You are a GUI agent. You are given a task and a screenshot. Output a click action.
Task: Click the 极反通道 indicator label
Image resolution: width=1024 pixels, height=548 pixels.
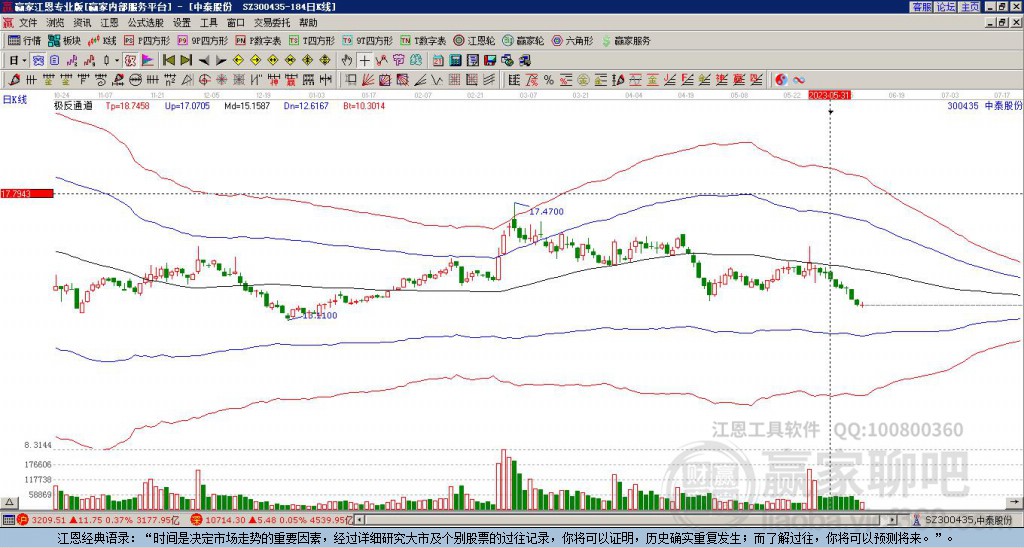[x=73, y=105]
